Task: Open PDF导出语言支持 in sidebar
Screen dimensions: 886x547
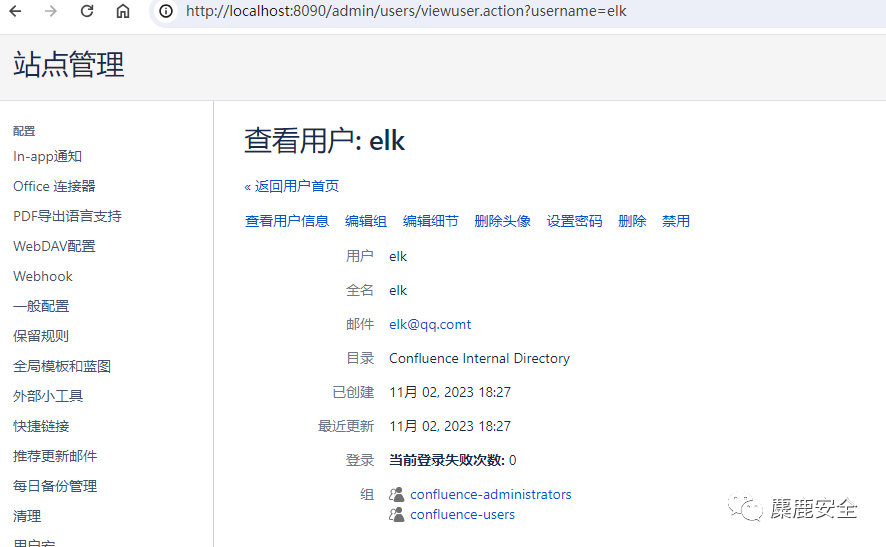Action: click(67, 216)
